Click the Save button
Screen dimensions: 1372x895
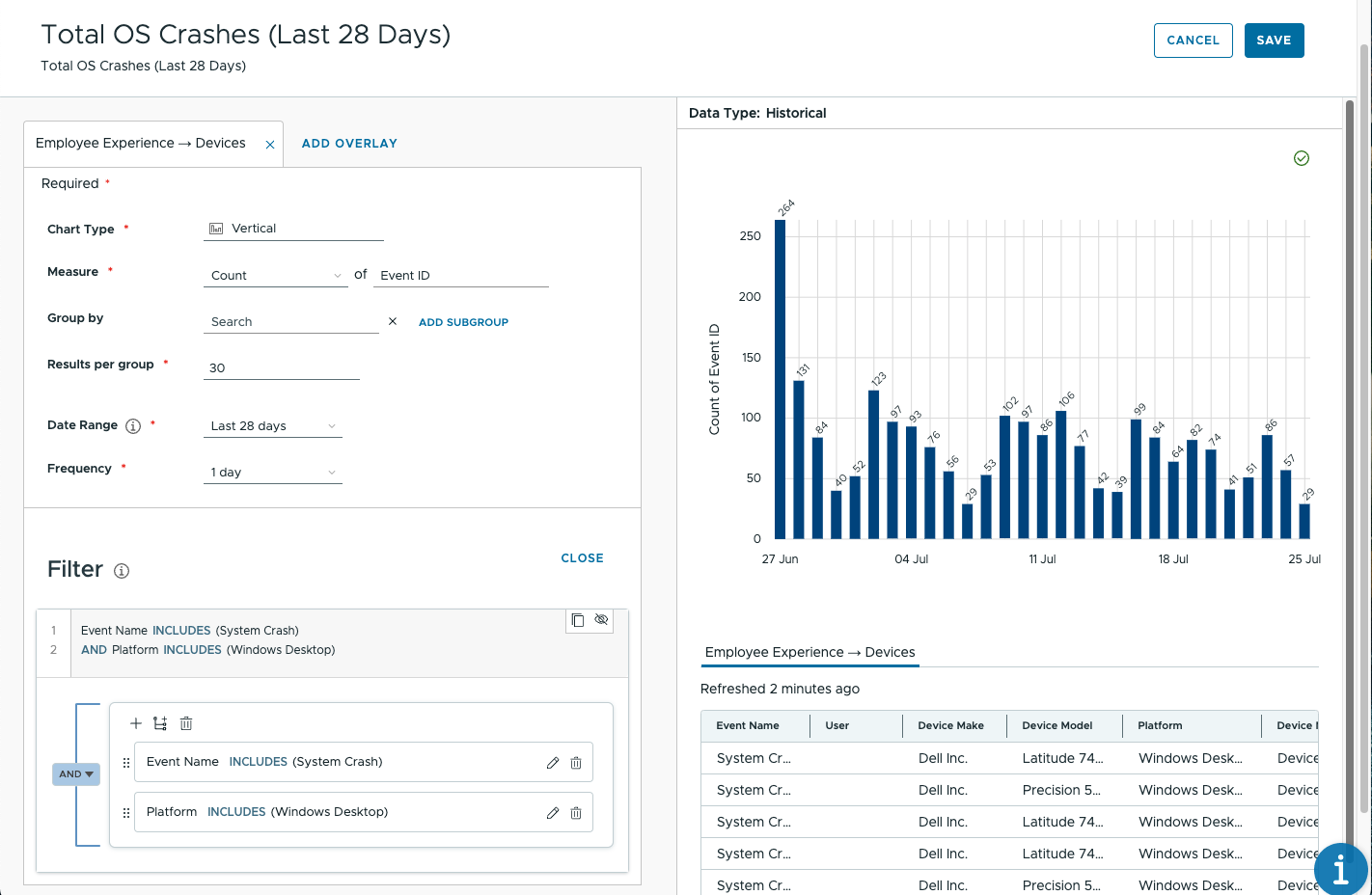(x=1274, y=41)
